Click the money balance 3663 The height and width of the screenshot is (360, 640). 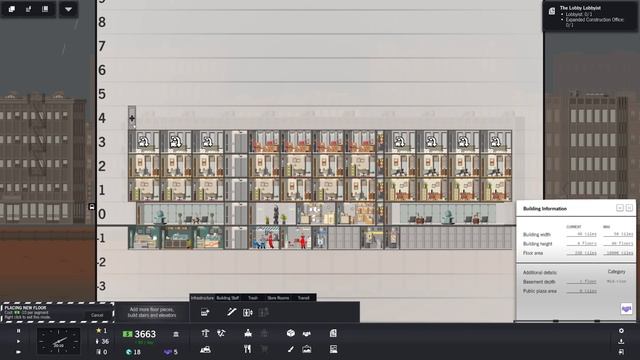(x=140, y=334)
